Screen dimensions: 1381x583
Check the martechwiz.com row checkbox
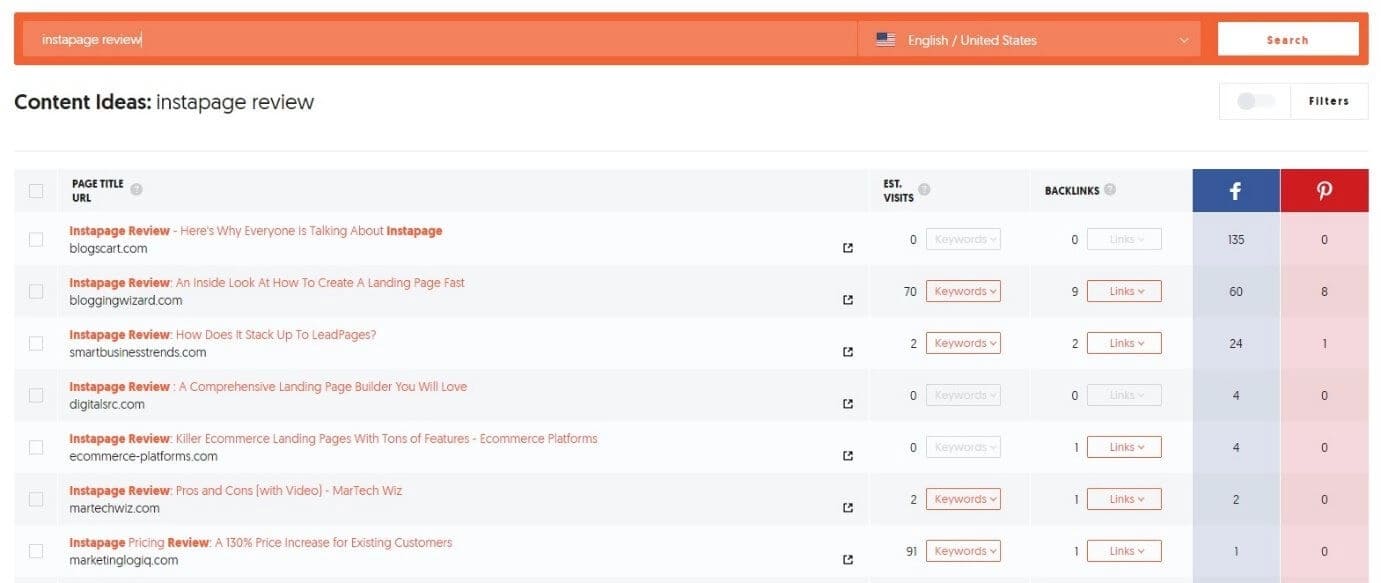pyautogui.click(x=36, y=499)
